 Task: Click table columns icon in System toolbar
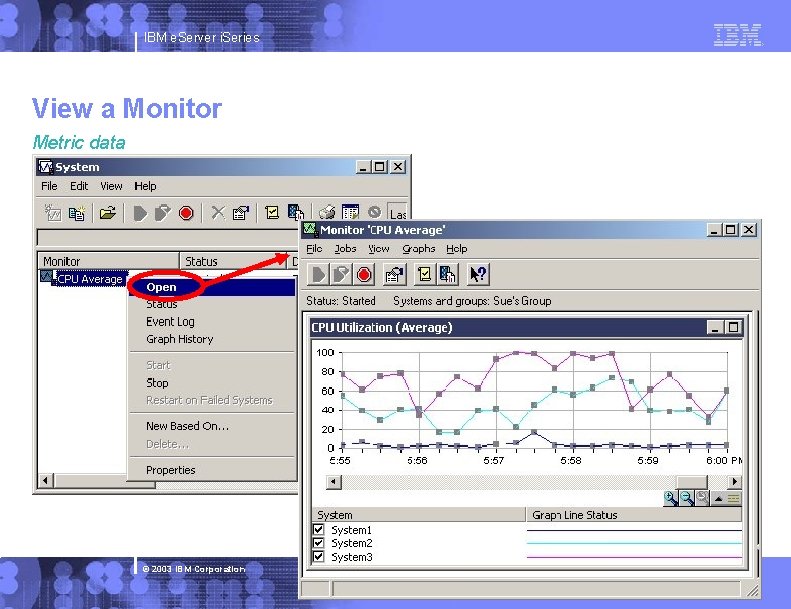tap(350, 212)
